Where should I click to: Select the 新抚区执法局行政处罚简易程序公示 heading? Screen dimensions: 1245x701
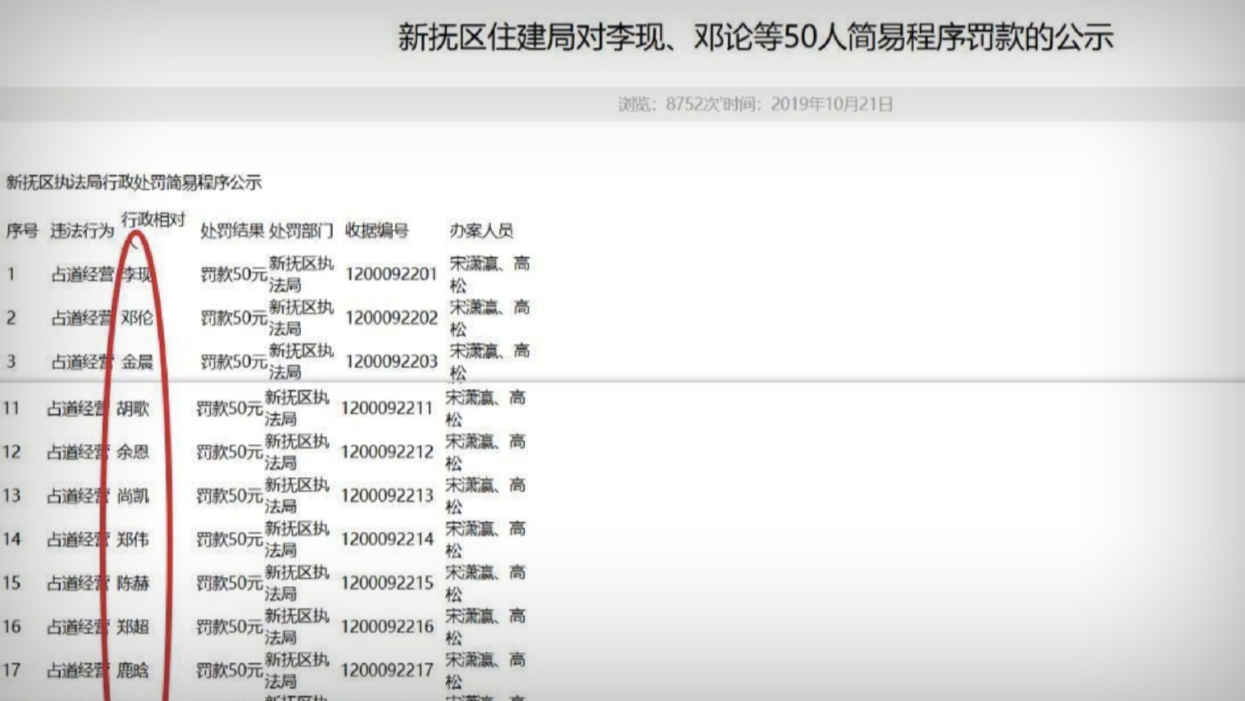[x=134, y=182]
